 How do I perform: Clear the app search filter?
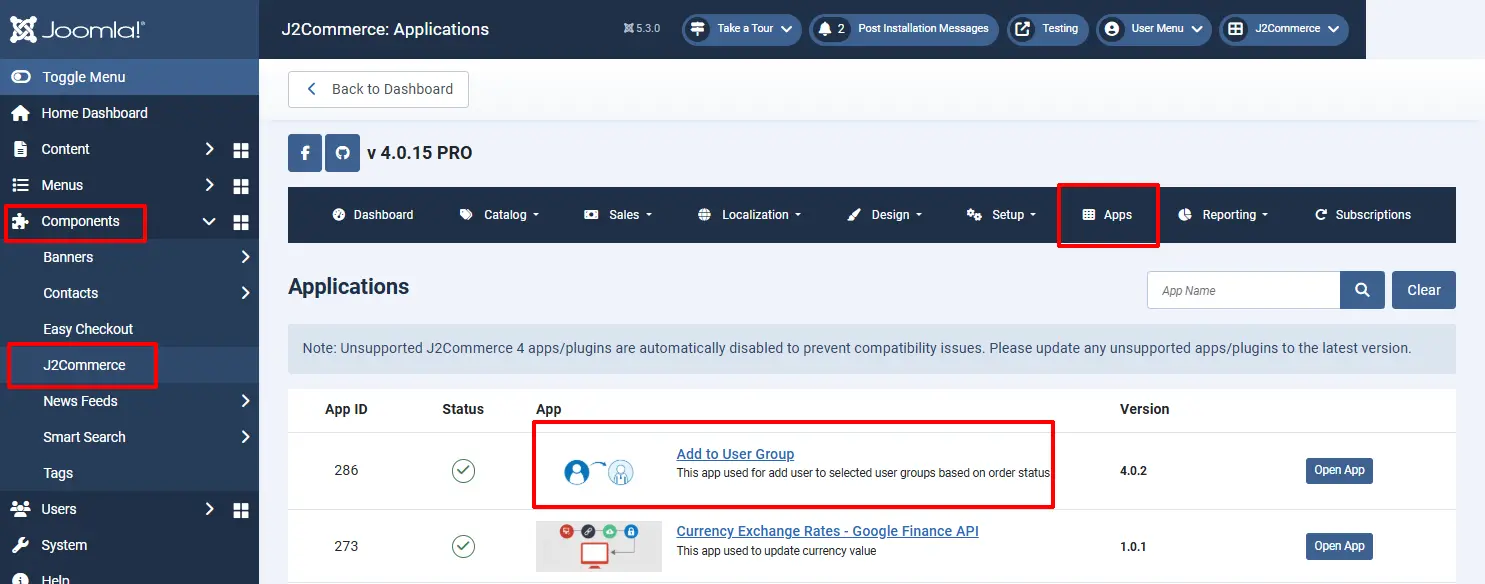click(x=1424, y=290)
